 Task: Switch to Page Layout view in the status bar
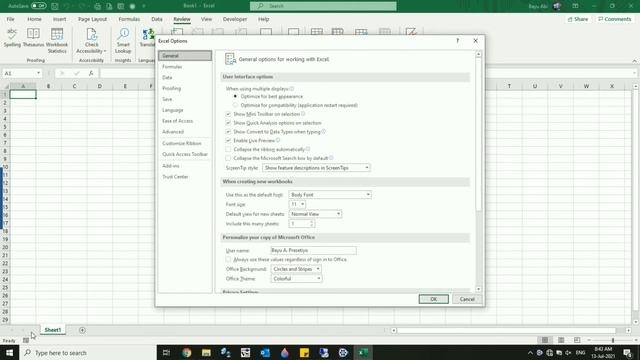(561, 340)
